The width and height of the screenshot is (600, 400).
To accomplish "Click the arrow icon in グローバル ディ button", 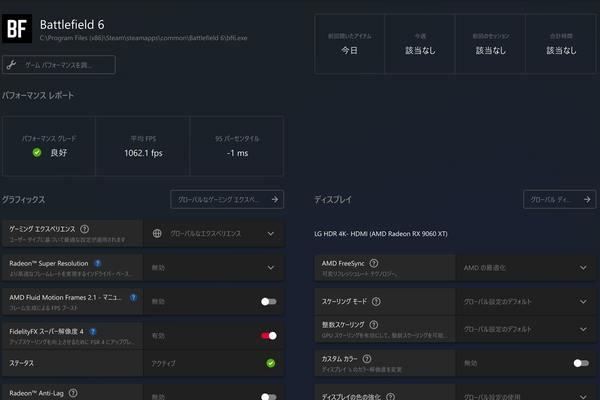I will click(587, 199).
